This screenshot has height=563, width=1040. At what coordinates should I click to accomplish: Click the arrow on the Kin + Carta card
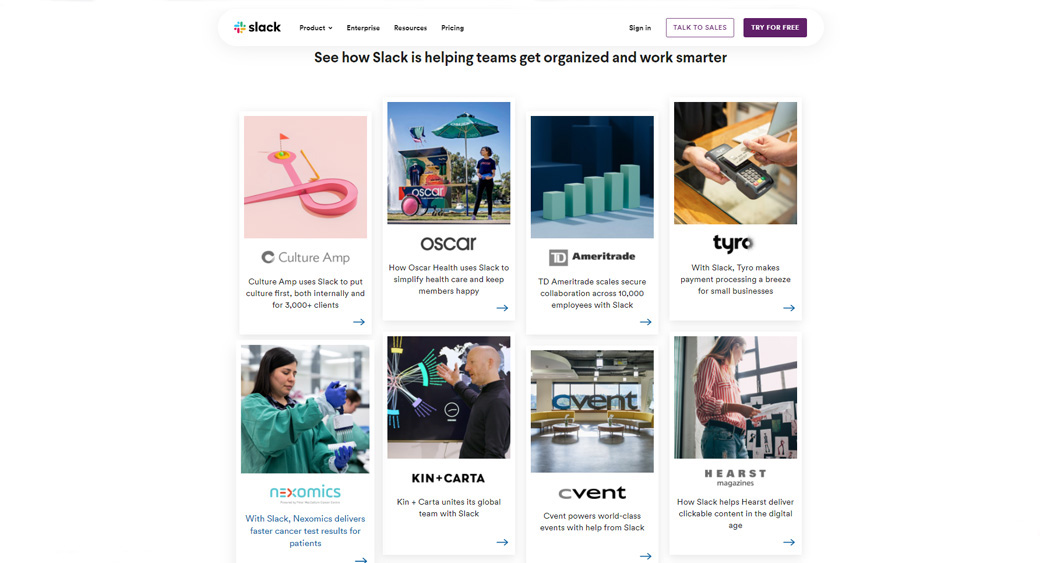coord(502,542)
